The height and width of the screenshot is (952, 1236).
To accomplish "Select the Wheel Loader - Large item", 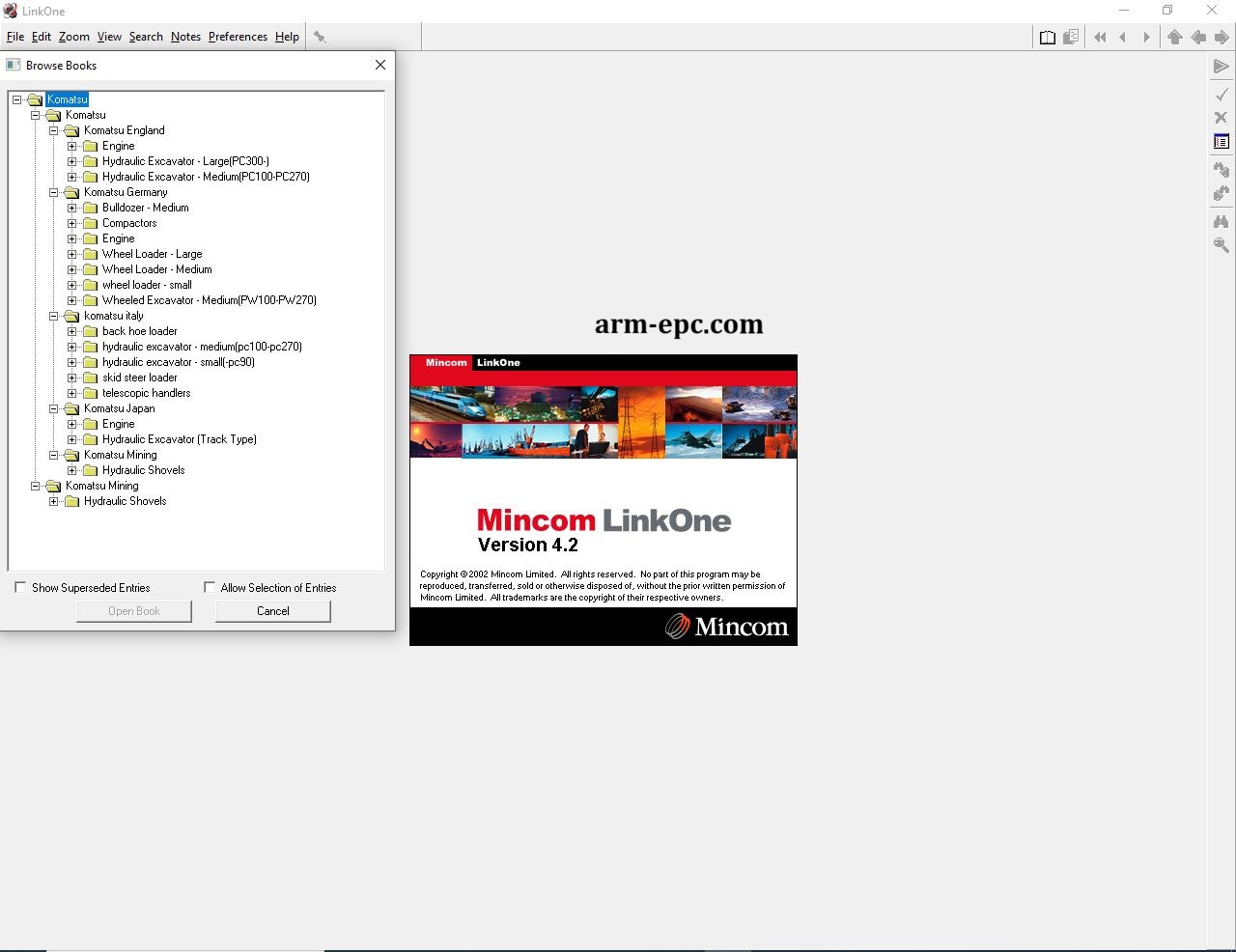I will point(153,254).
